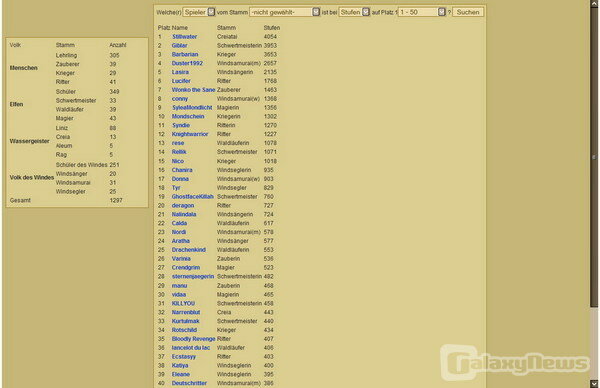600x388 pixels.
Task: Open player Ecstasyy's link
Action: pyautogui.click(x=184, y=356)
